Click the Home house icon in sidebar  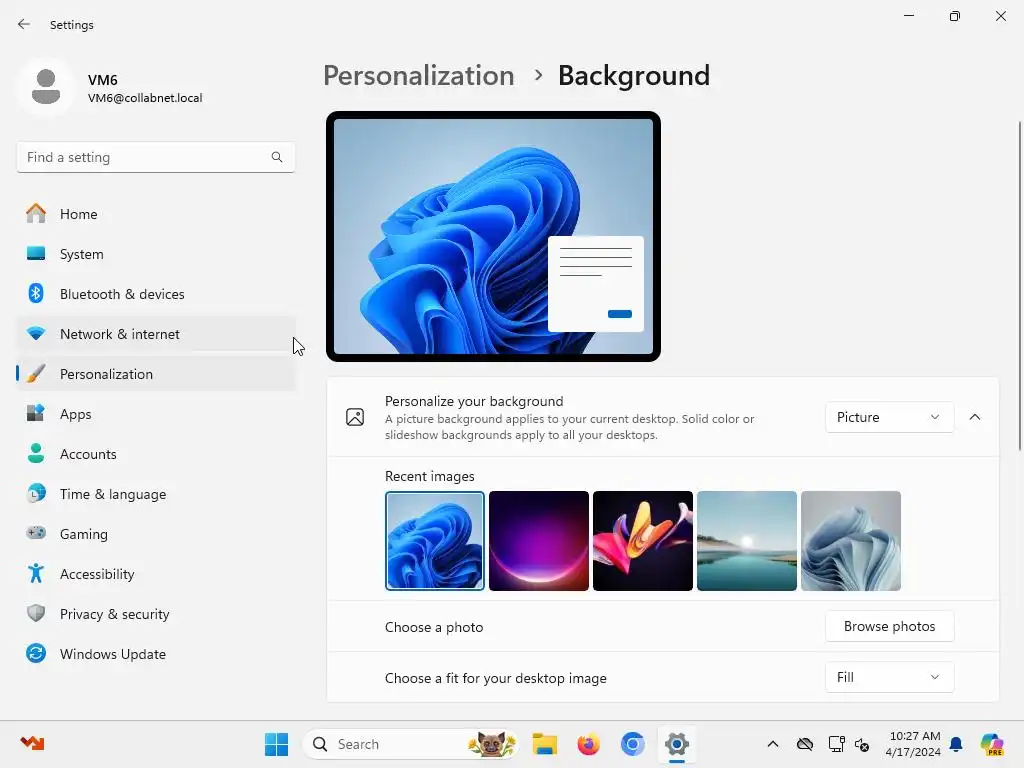coord(36,214)
